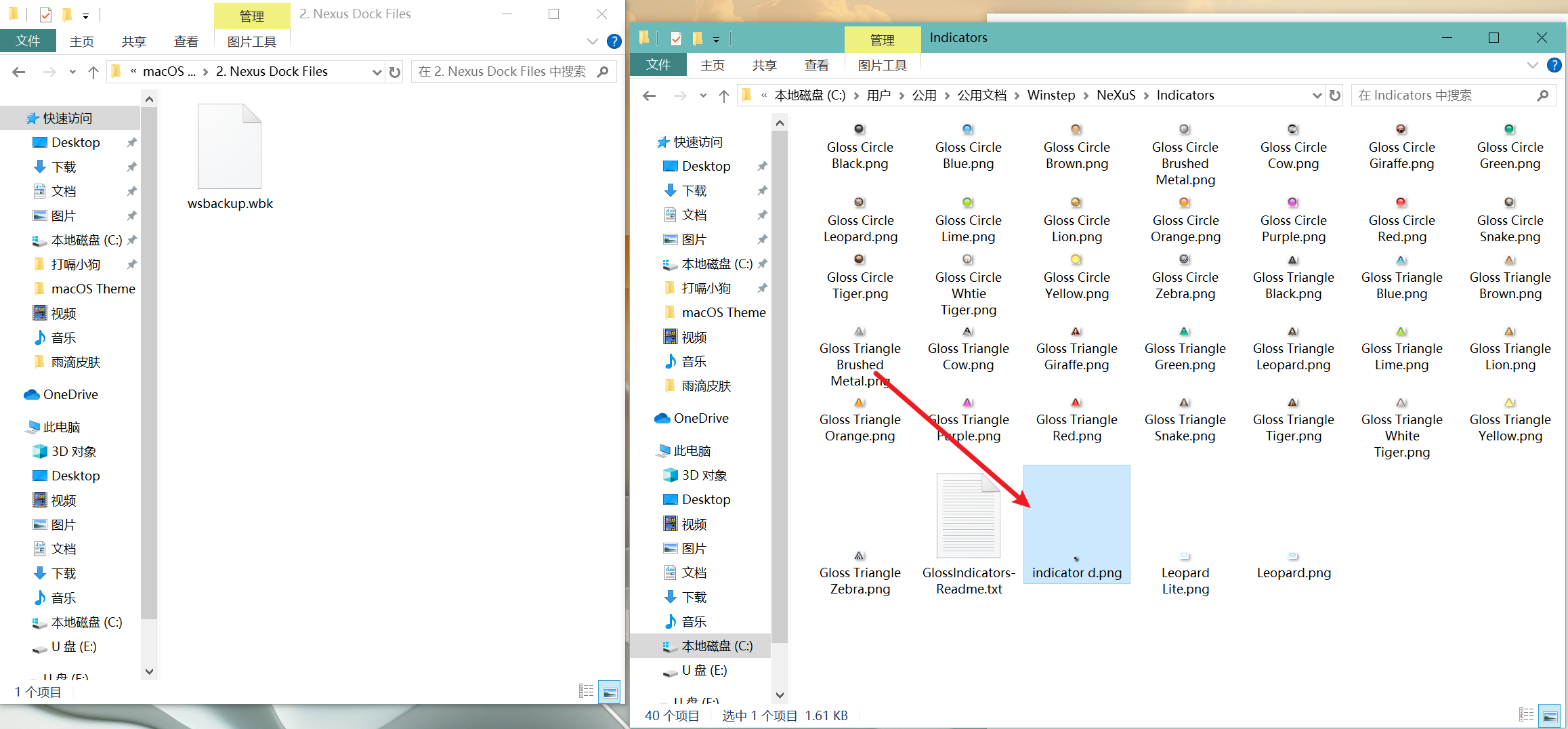This screenshot has width=1568, height=729.
Task: Select Gloss Triangle Blue.png icon
Action: pos(1401,260)
